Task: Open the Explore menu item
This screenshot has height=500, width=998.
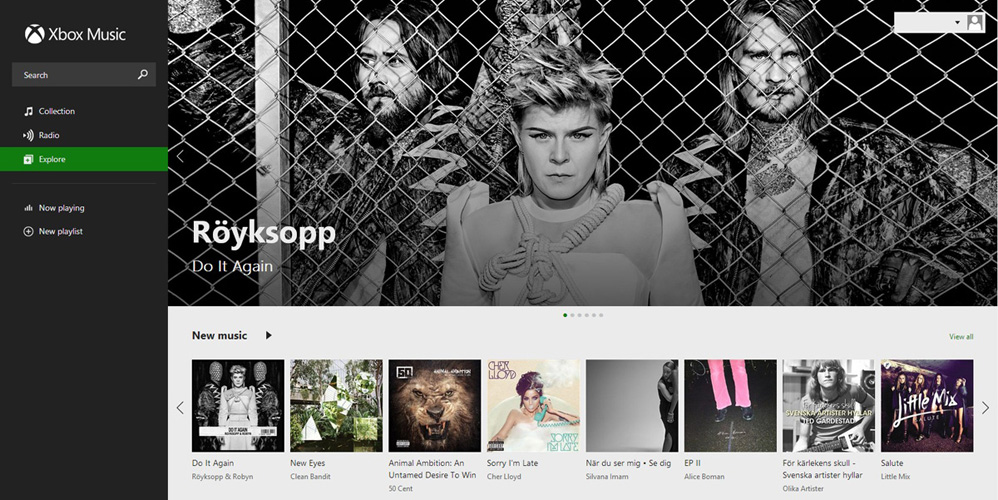Action: (x=84, y=159)
